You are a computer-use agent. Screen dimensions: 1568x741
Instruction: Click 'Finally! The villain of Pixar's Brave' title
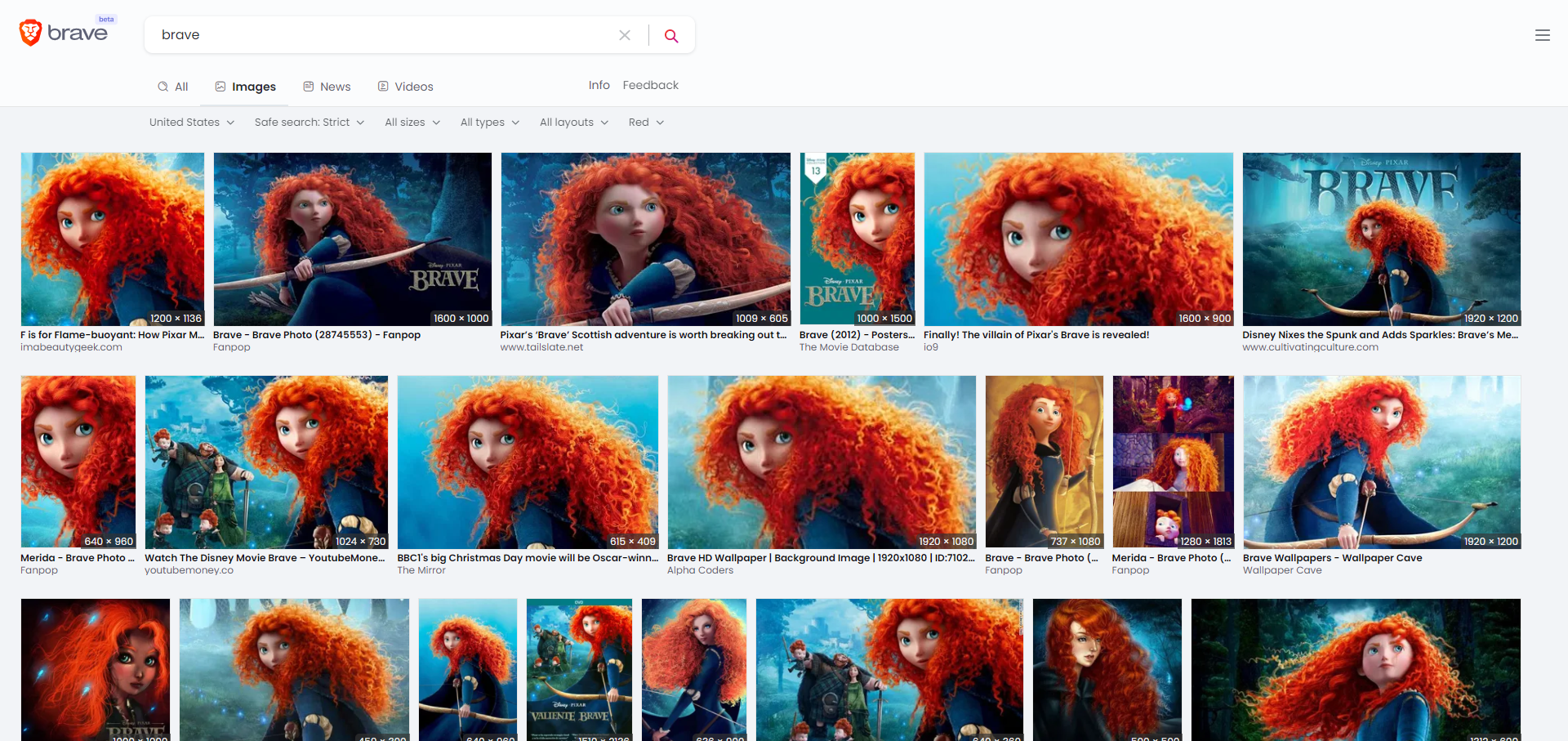(x=1036, y=335)
